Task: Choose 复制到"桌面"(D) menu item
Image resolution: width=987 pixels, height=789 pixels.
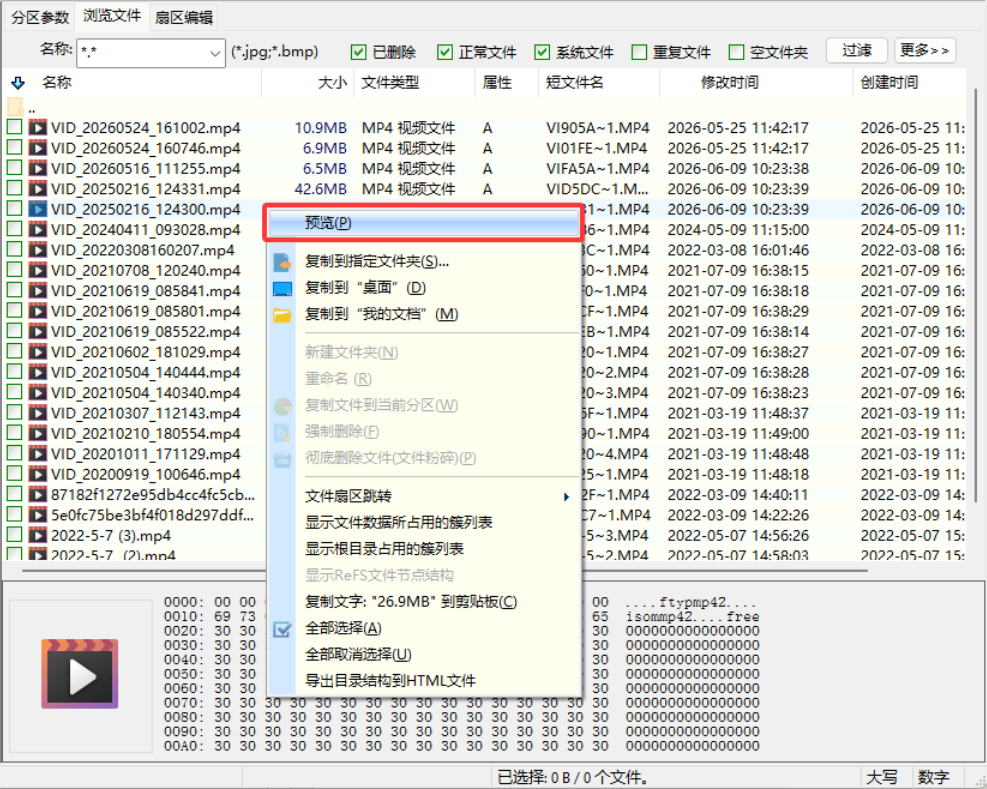Action: click(x=422, y=288)
